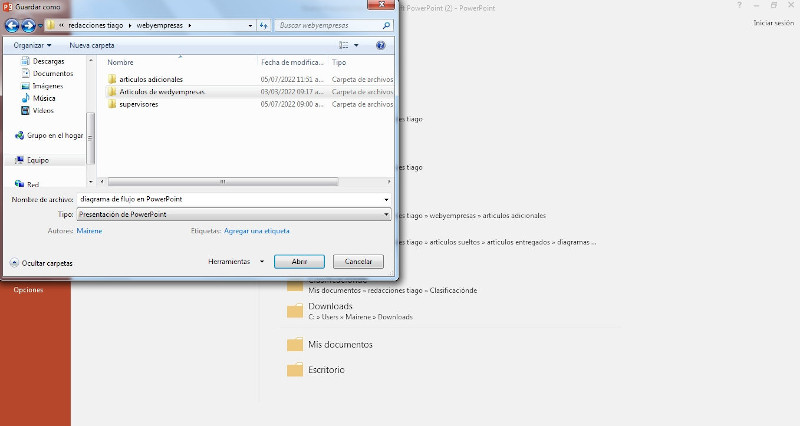The image size is (800, 426).
Task: Open the dialog help question-mark icon
Action: [x=381, y=45]
